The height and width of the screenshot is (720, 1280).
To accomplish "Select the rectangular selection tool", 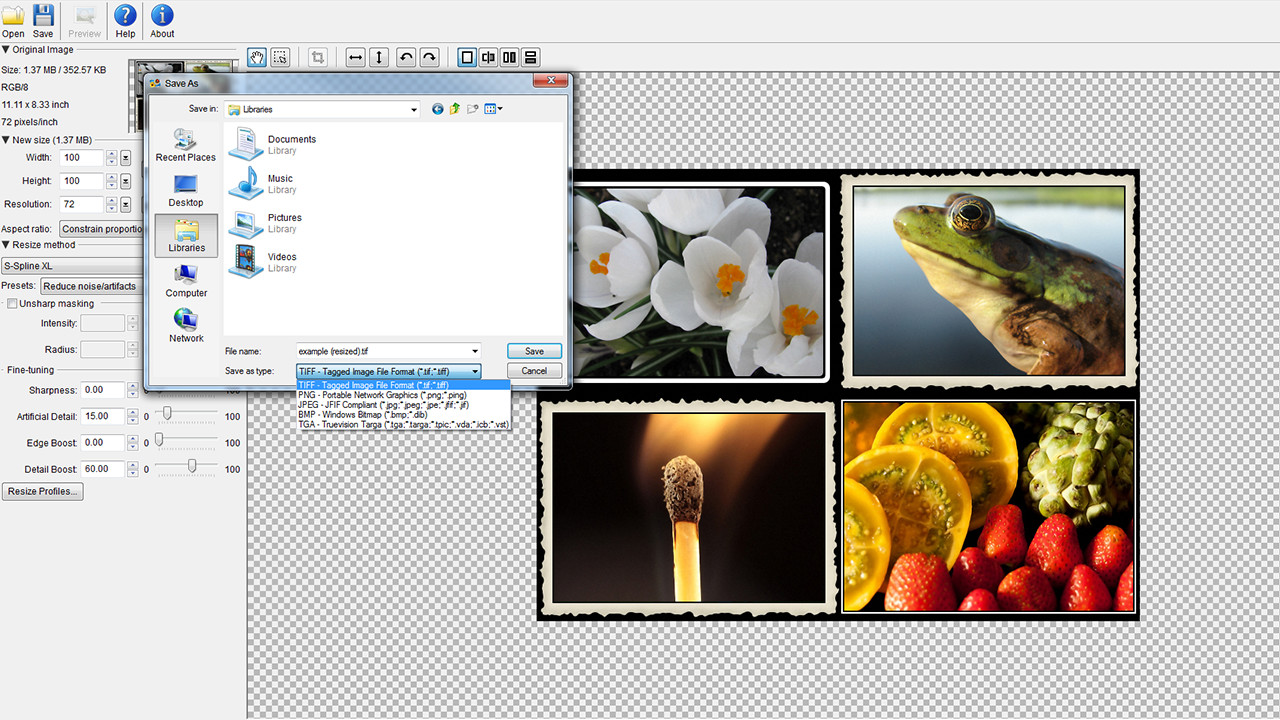I will point(281,58).
